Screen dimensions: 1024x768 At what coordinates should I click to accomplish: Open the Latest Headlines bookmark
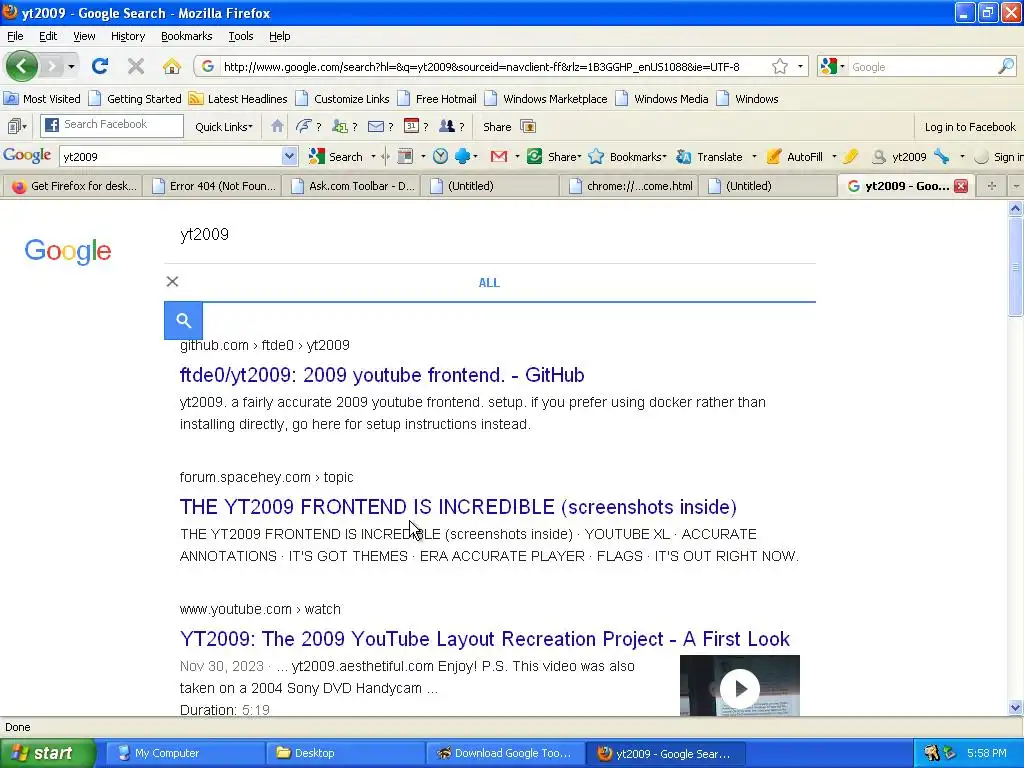[x=238, y=99]
